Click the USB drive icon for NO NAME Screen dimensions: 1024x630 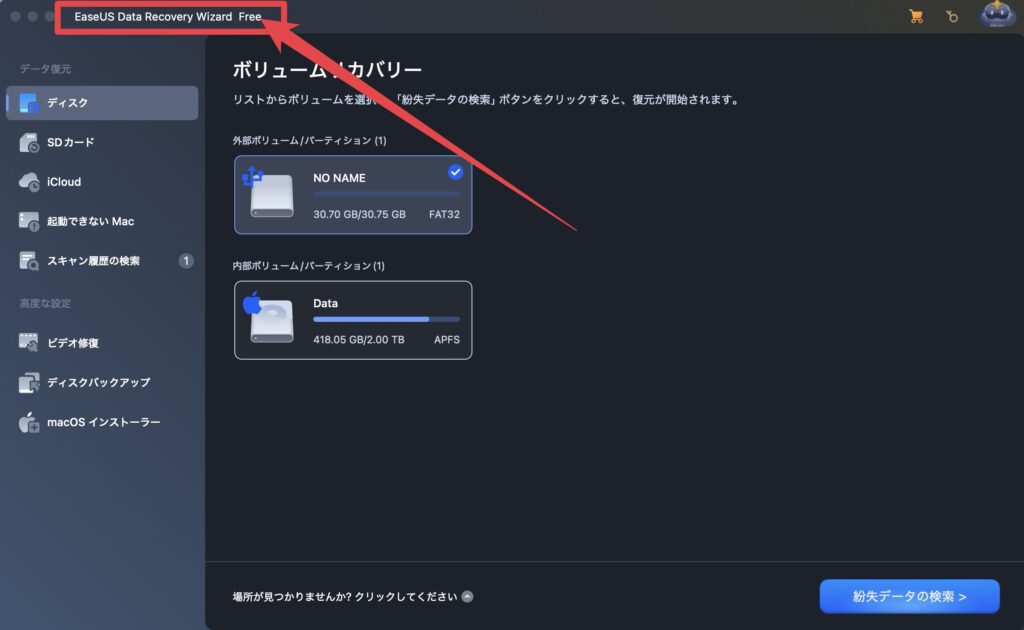pos(270,194)
